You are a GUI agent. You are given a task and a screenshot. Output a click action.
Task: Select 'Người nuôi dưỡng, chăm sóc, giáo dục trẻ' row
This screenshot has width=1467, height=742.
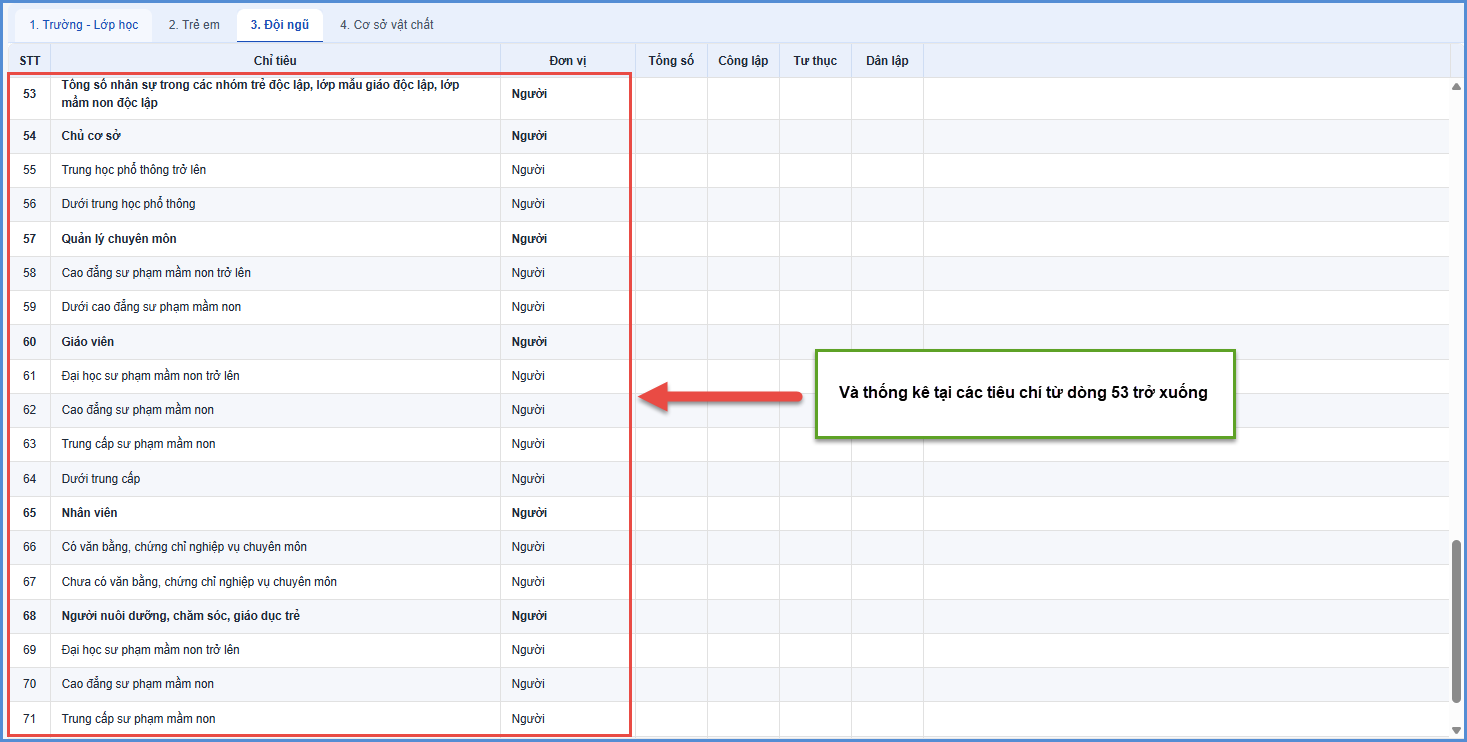[729, 616]
